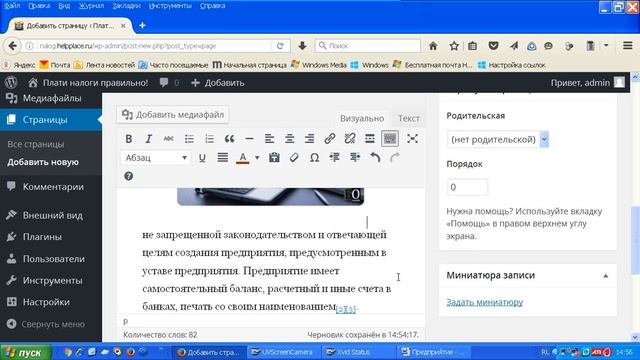Open Медиафайлы in the sidebar
This screenshot has height=360, width=640.
coord(51,98)
